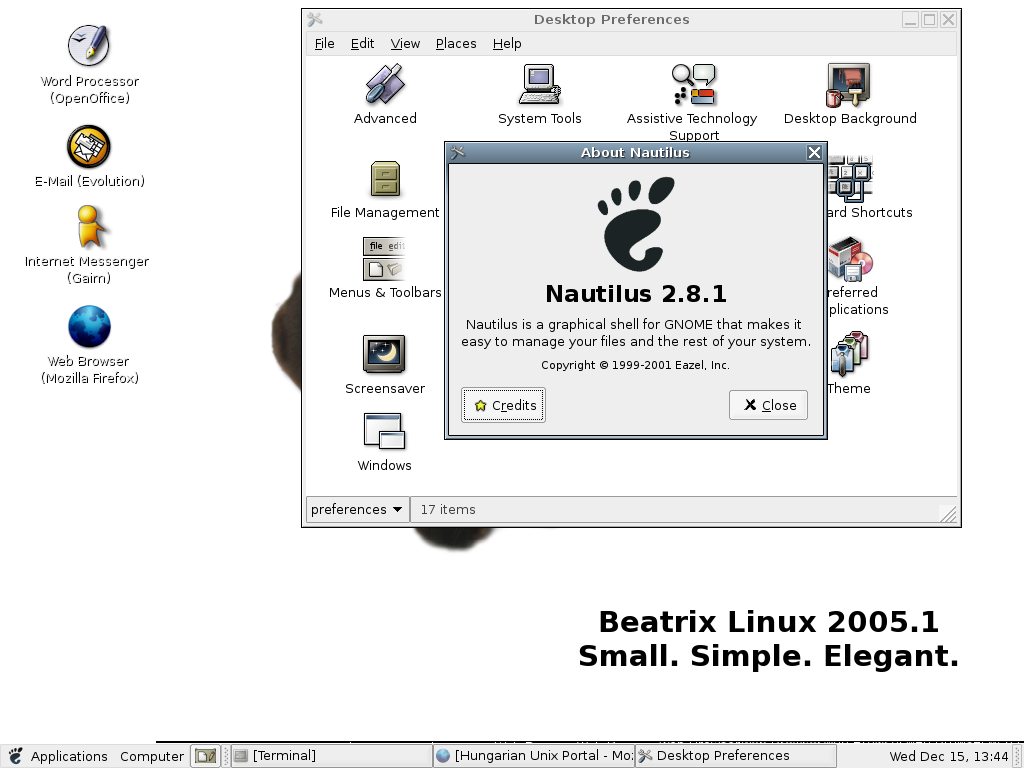Open the Help menu
1024x768 pixels.
[x=507, y=44]
